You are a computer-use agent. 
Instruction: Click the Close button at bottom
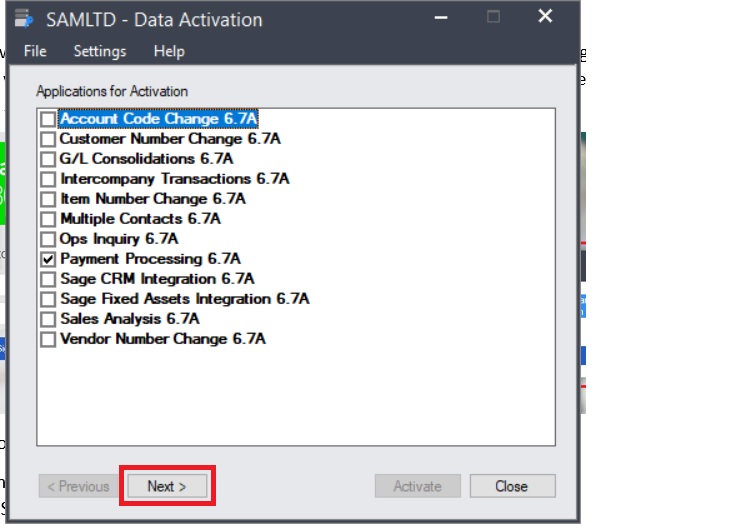(512, 486)
